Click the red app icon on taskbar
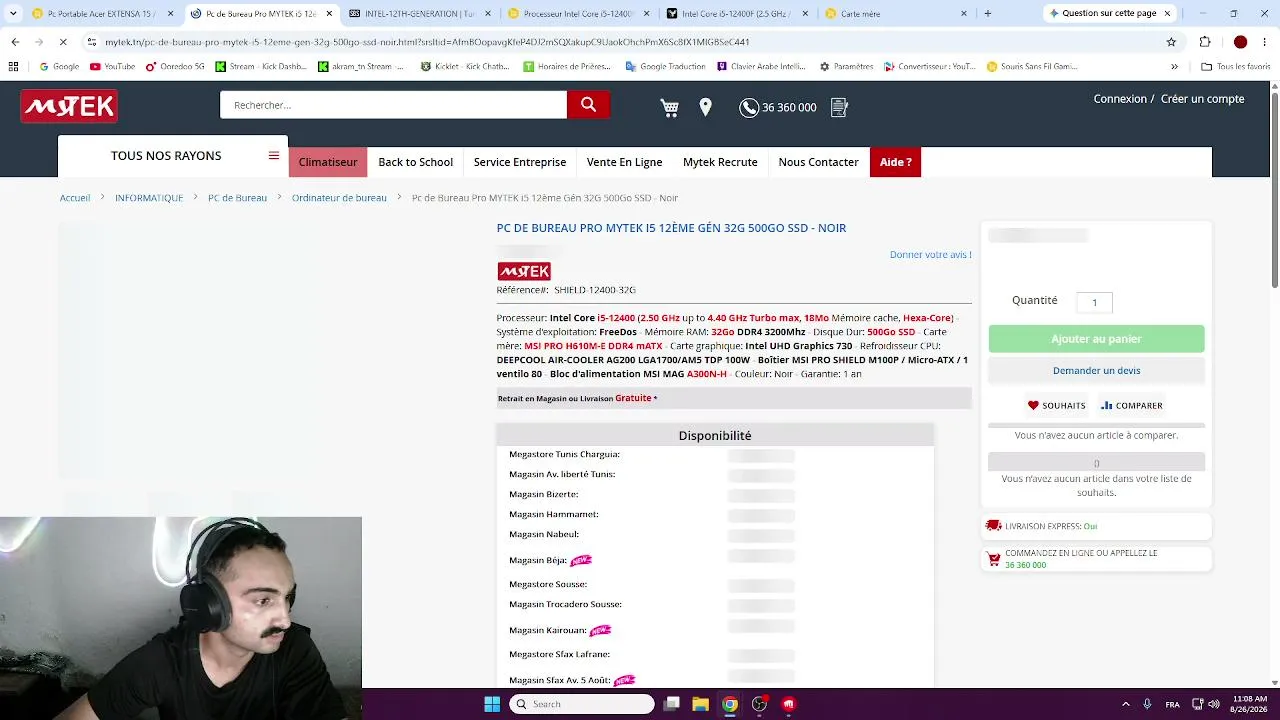 [x=788, y=704]
